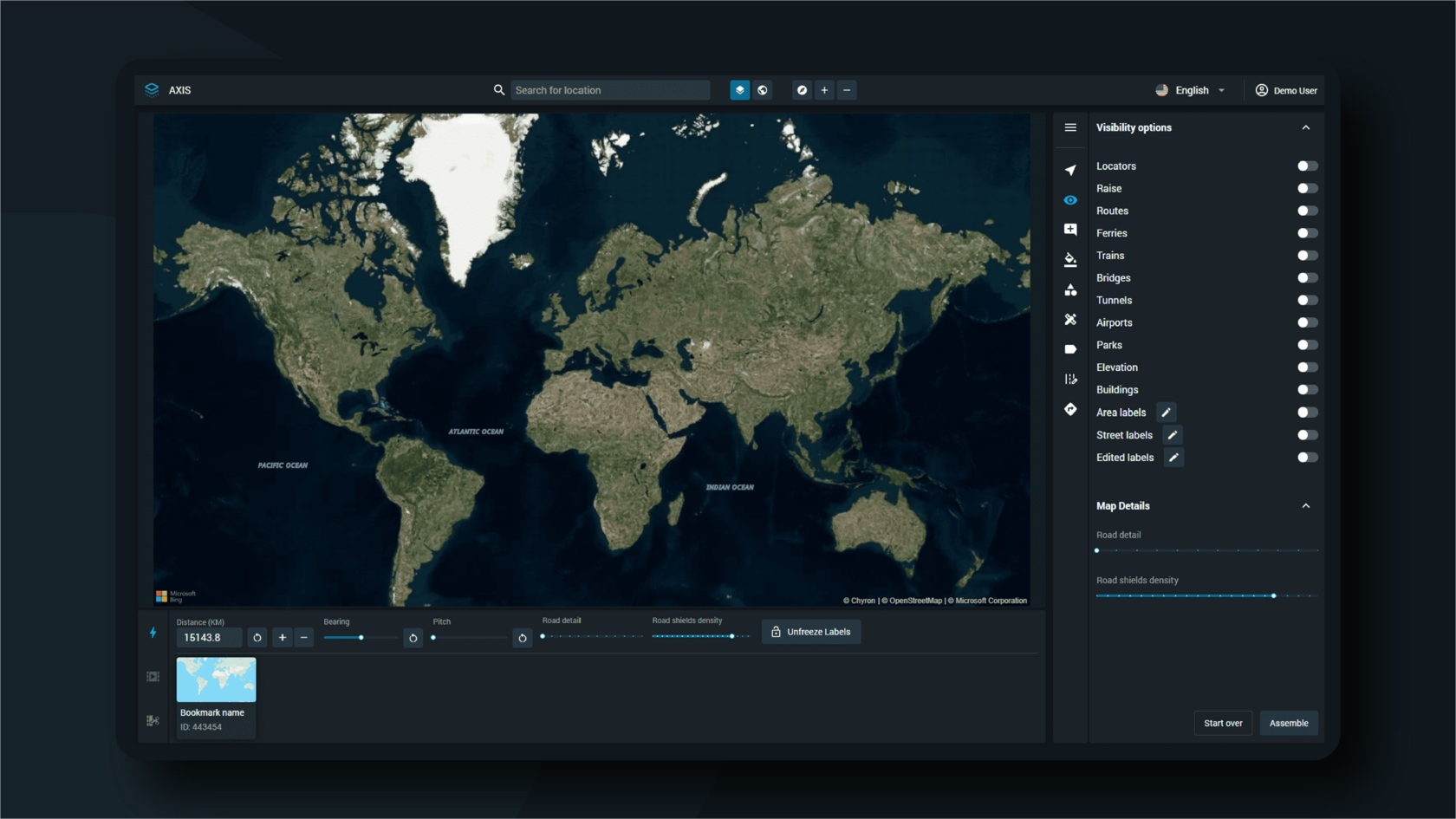Click the pencil icon beside Area labels
1456x819 pixels.
1167,413
